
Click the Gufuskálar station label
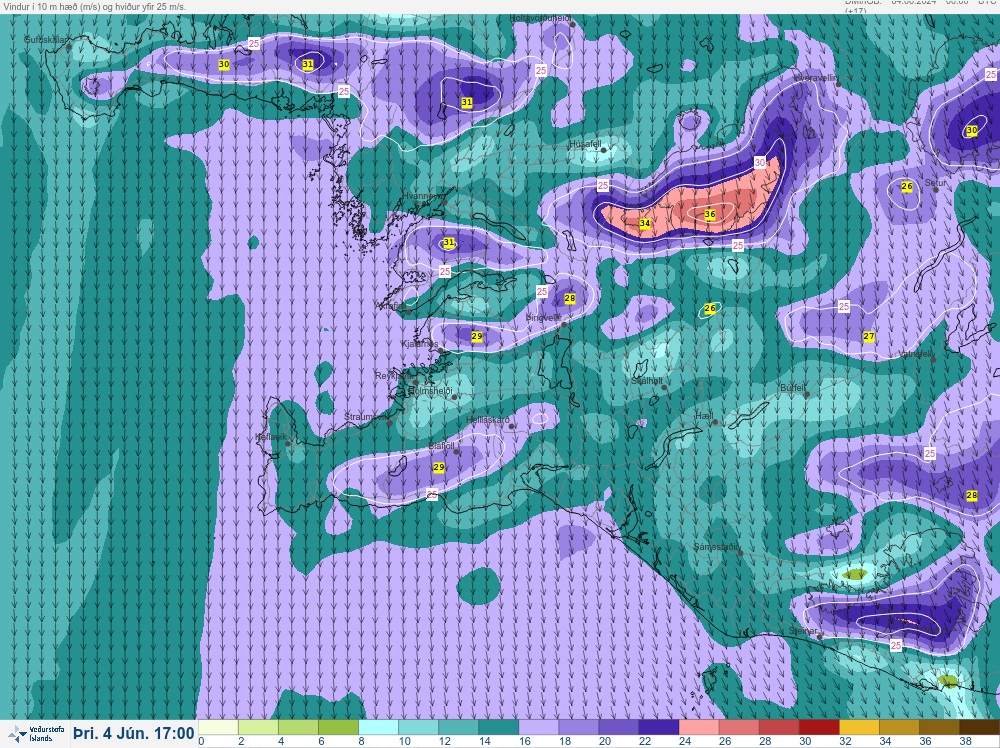pos(46,40)
